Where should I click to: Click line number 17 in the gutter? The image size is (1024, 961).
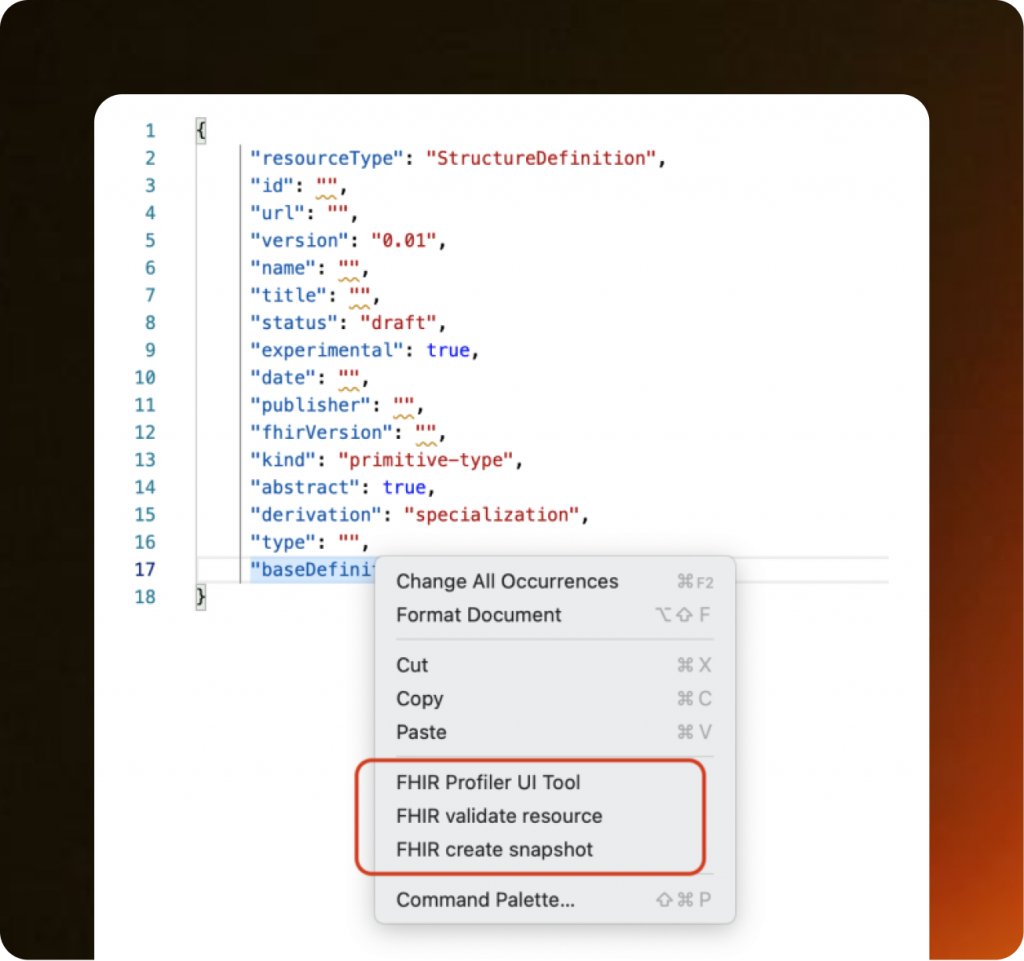click(145, 569)
